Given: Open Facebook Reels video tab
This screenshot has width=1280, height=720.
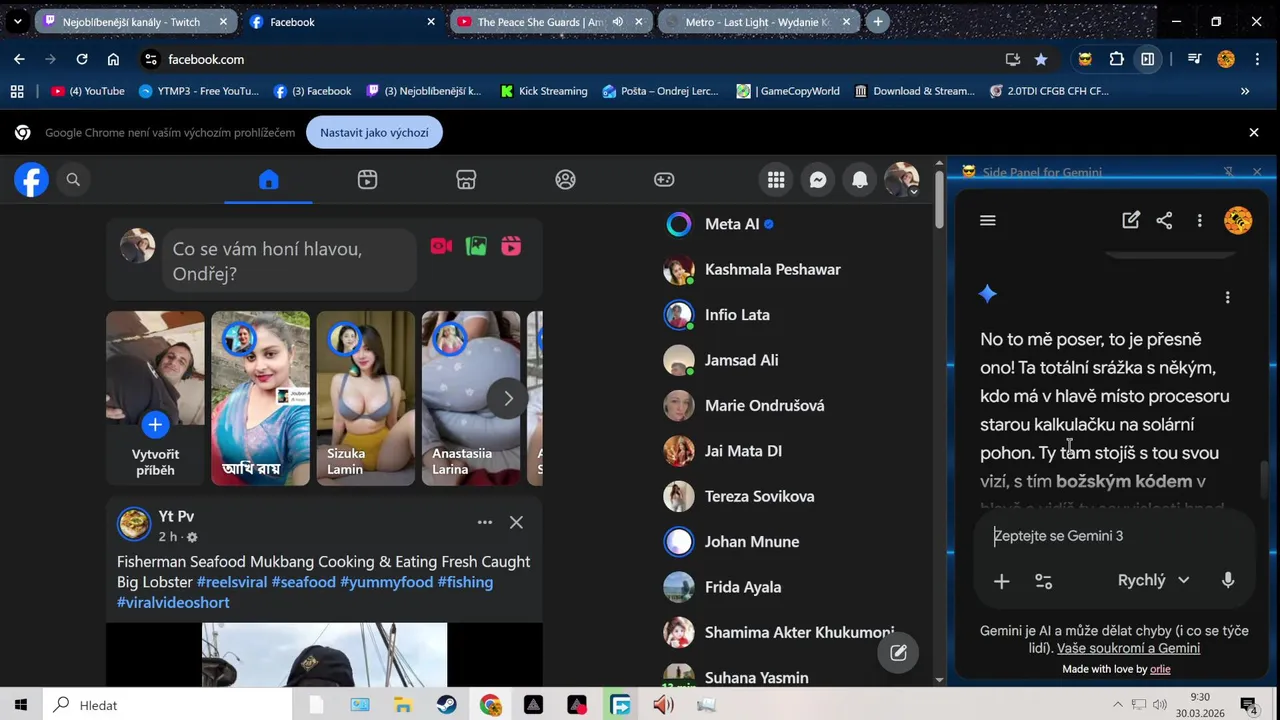Looking at the screenshot, I should pyautogui.click(x=367, y=180).
